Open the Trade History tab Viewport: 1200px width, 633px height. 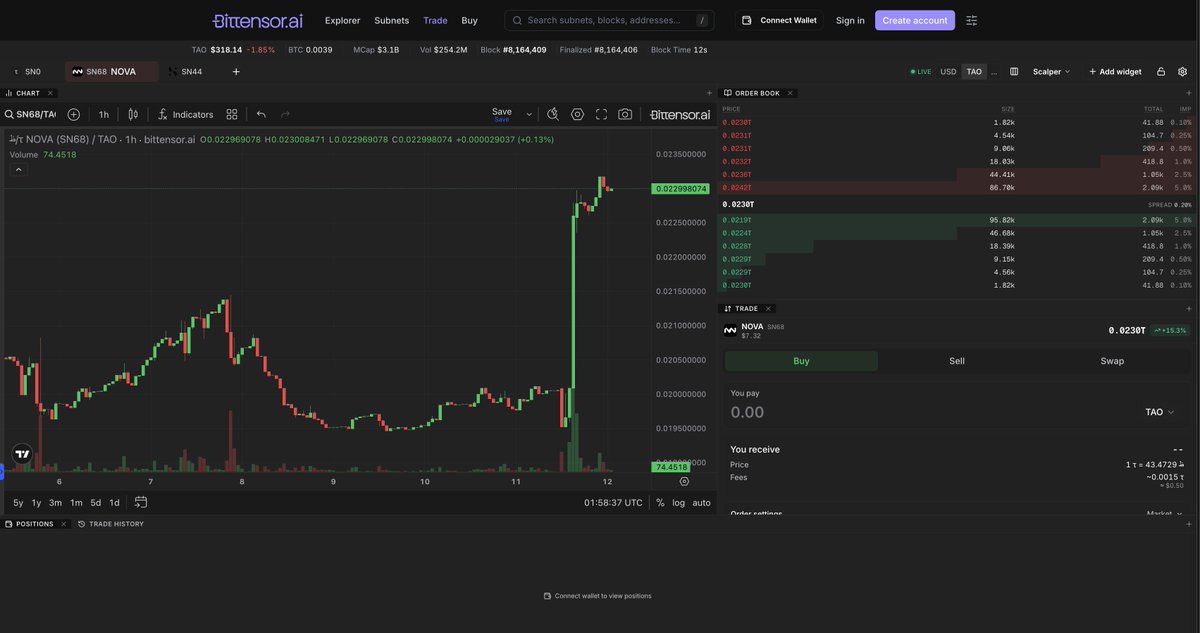point(111,524)
